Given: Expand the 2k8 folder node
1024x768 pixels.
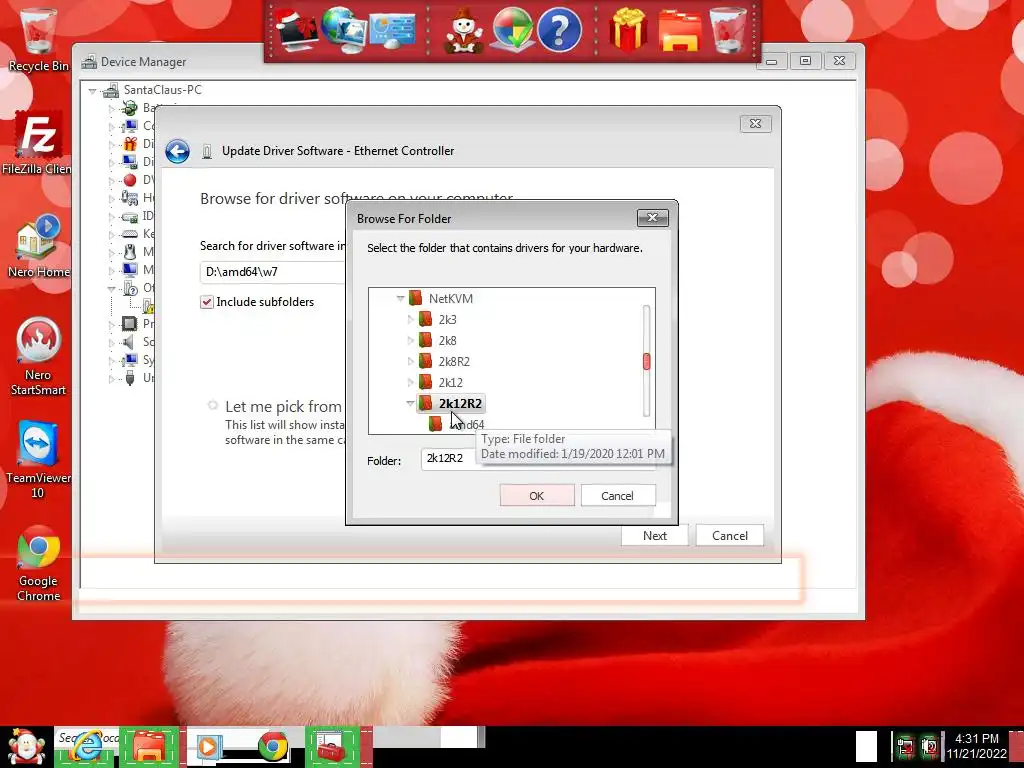Looking at the screenshot, I should tap(411, 340).
